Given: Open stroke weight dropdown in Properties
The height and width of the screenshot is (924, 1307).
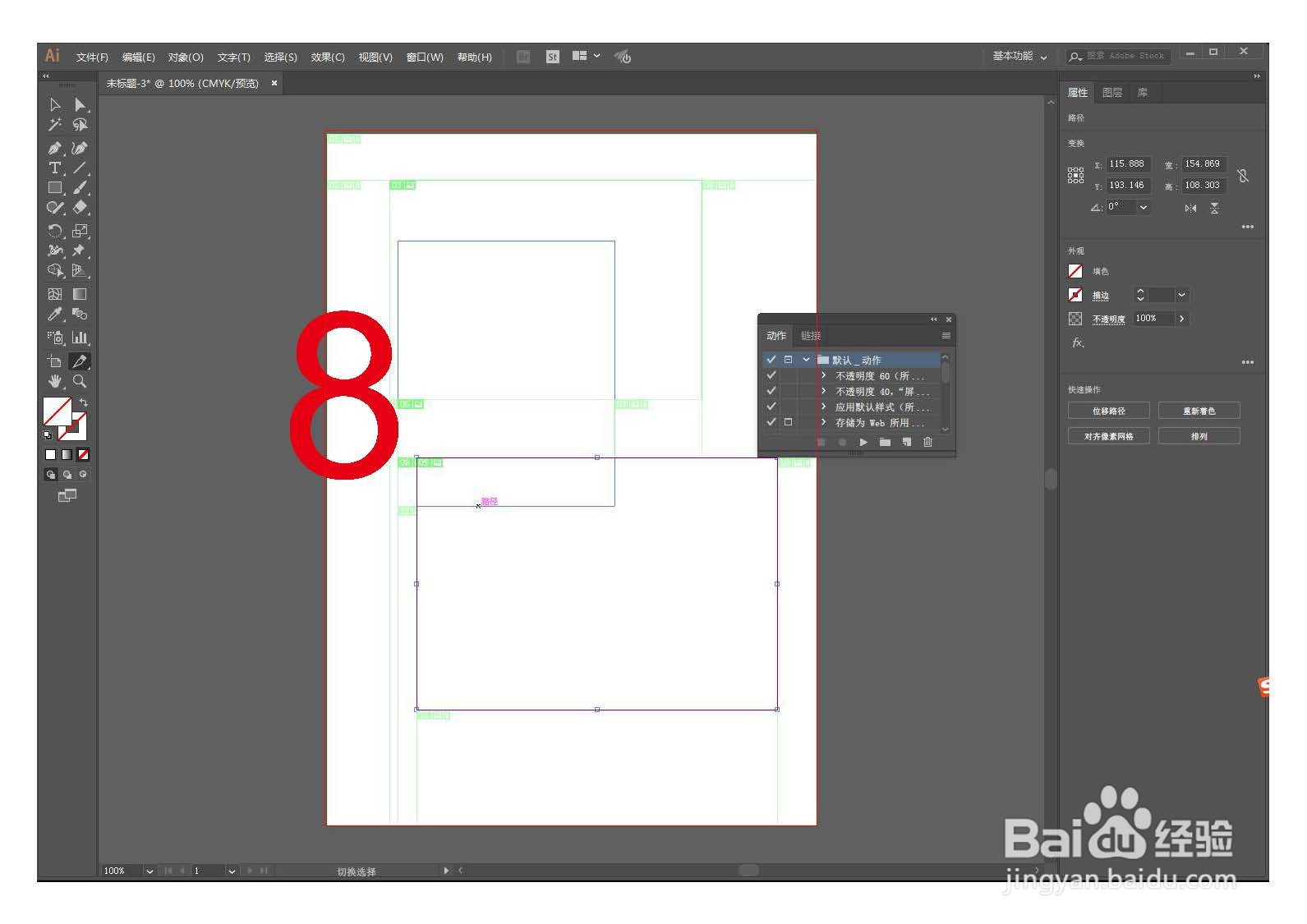Looking at the screenshot, I should tap(1181, 295).
